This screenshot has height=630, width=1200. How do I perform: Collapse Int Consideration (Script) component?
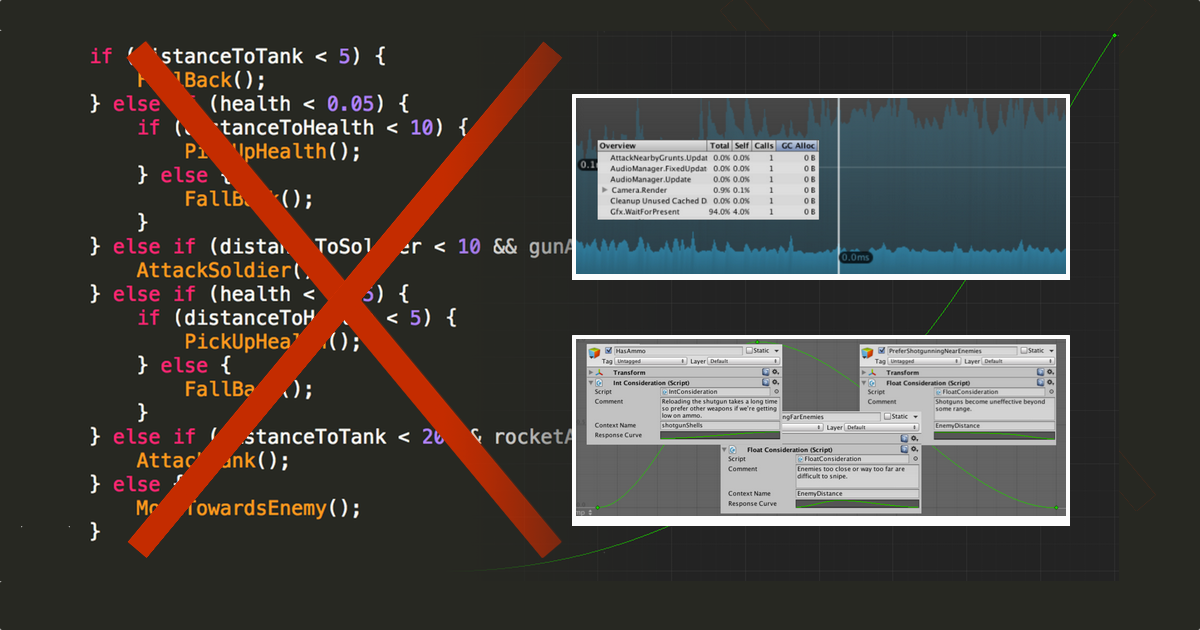coord(590,383)
